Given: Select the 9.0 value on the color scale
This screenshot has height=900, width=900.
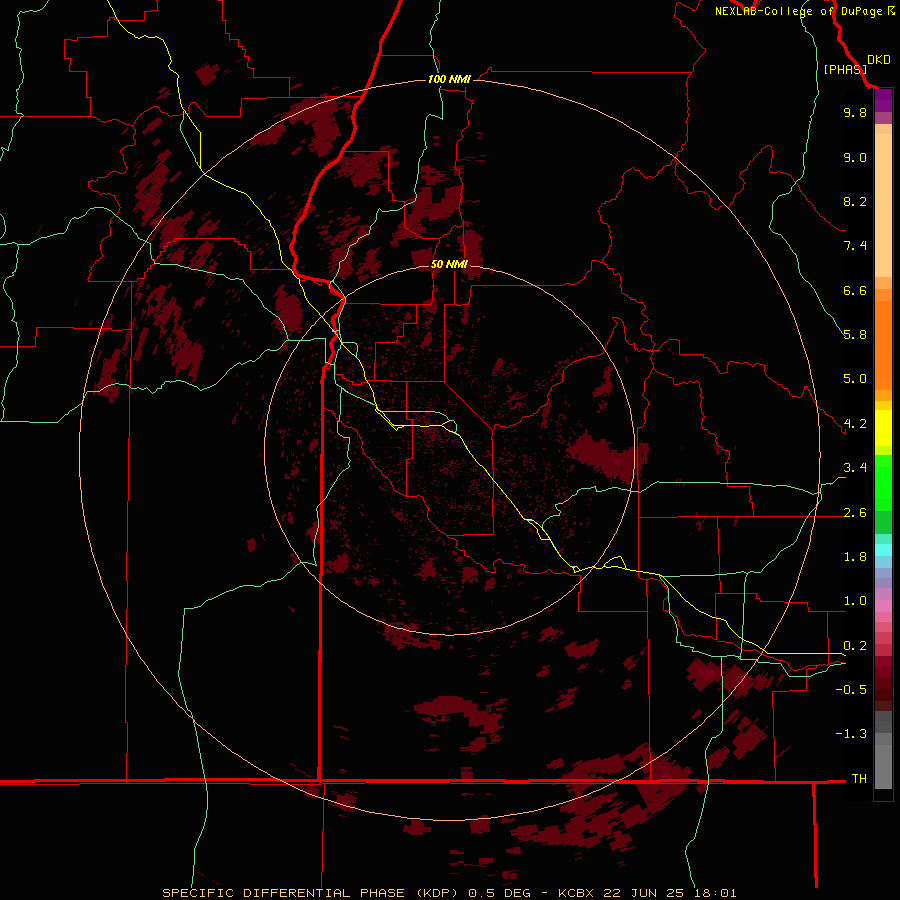Looking at the screenshot, I should pos(855,157).
